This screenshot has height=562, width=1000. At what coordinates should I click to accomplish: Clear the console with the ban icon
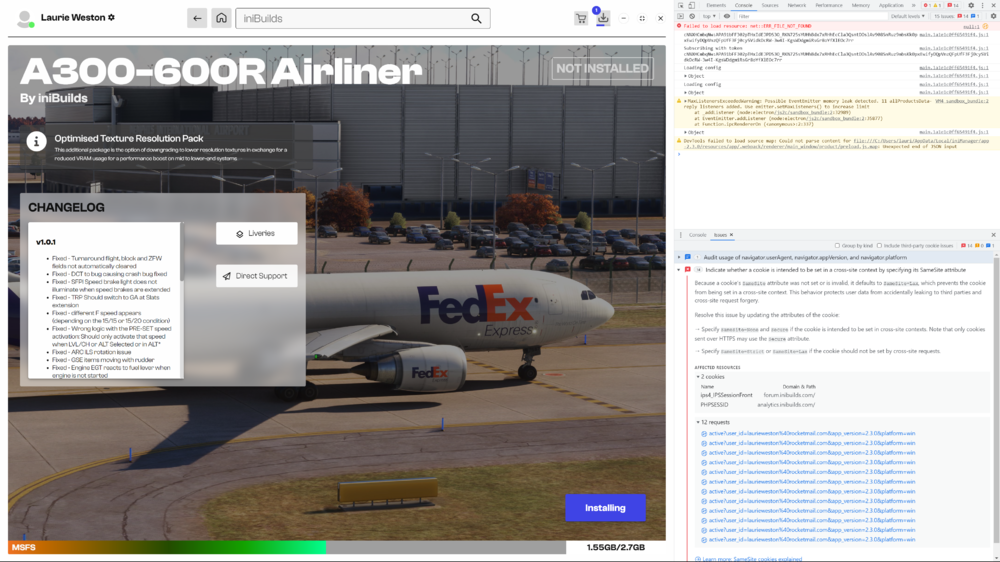coord(692,16)
